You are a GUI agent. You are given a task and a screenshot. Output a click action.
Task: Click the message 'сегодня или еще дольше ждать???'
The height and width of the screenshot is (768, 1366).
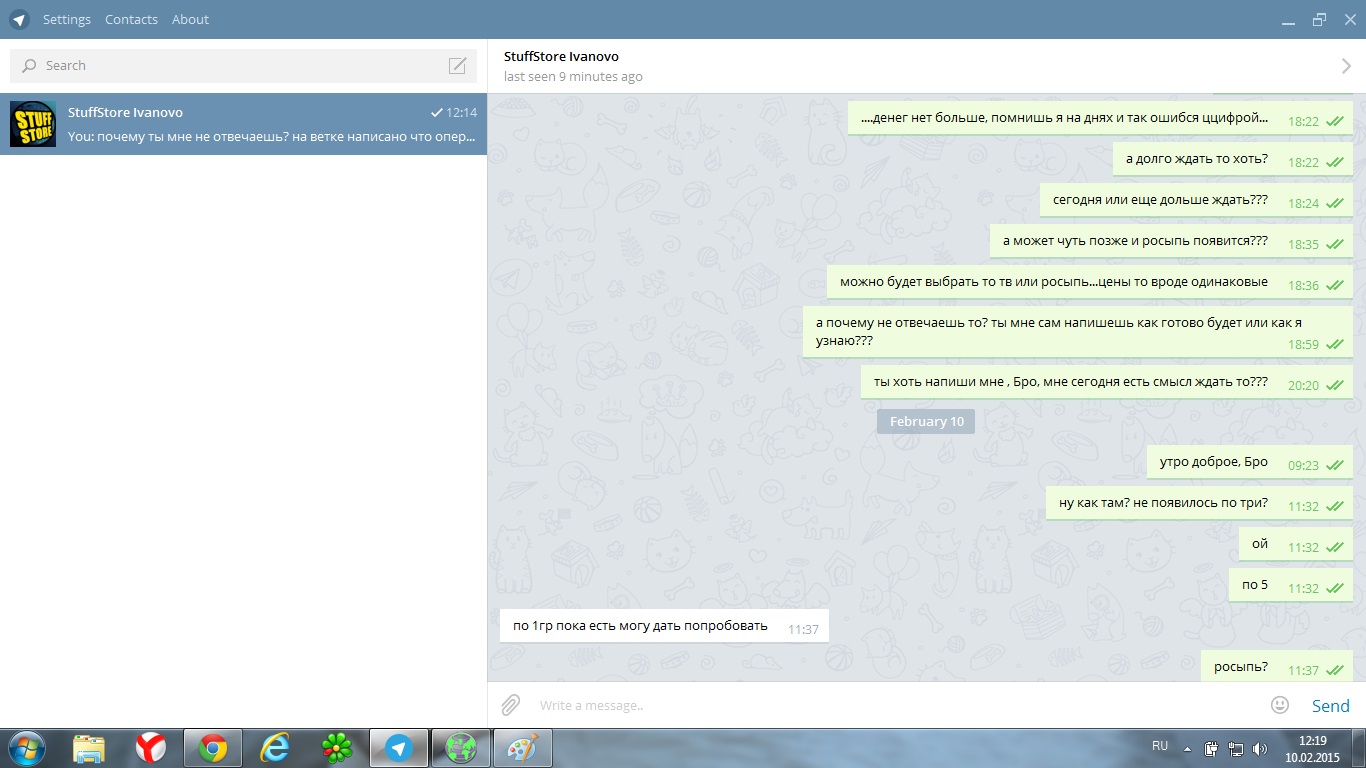coord(1196,200)
